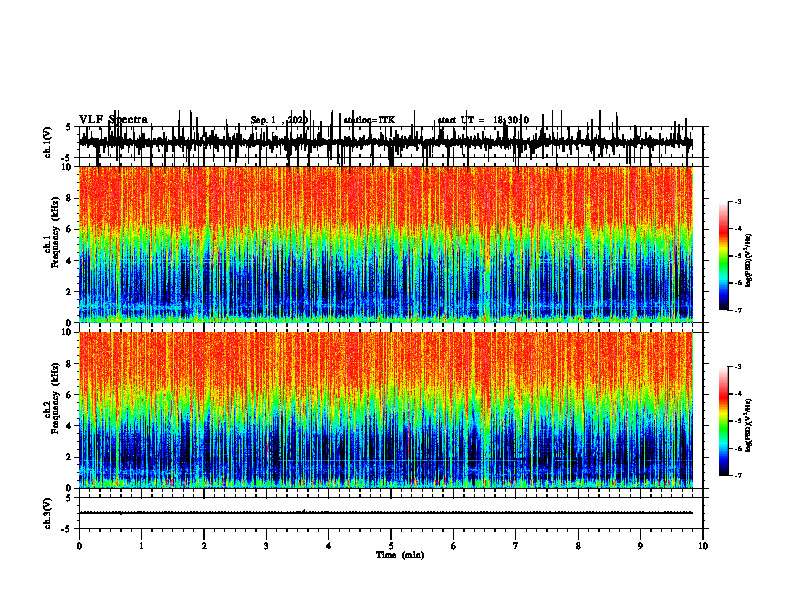Click the time-axis tick label "6"
The image size is (792, 612).
click(x=454, y=545)
